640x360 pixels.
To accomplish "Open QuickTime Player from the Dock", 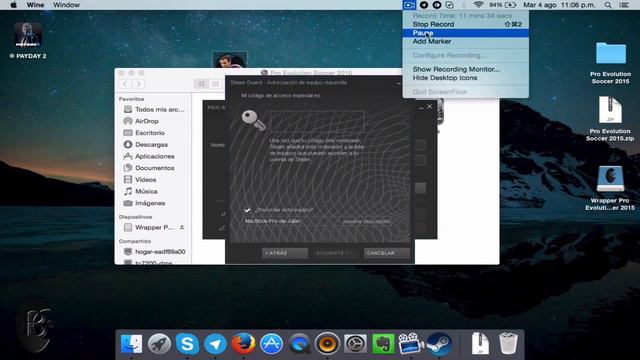I will point(299,344).
